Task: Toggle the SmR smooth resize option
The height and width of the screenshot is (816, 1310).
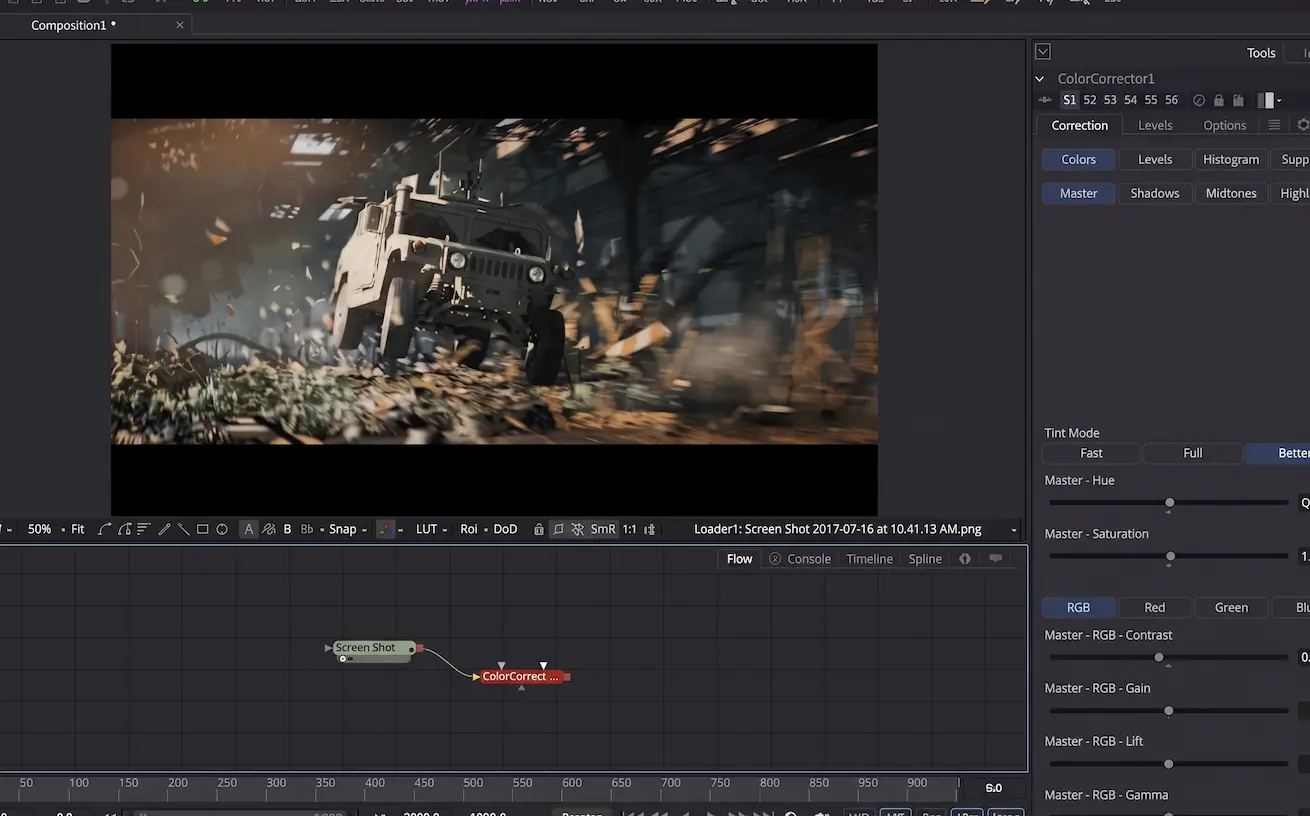Action: (x=603, y=529)
